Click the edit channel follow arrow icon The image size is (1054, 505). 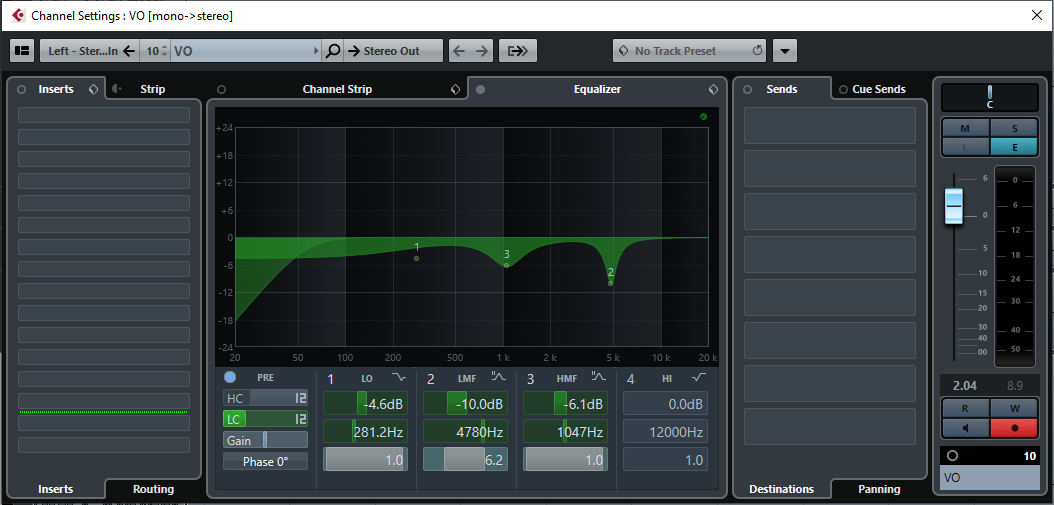coord(518,50)
